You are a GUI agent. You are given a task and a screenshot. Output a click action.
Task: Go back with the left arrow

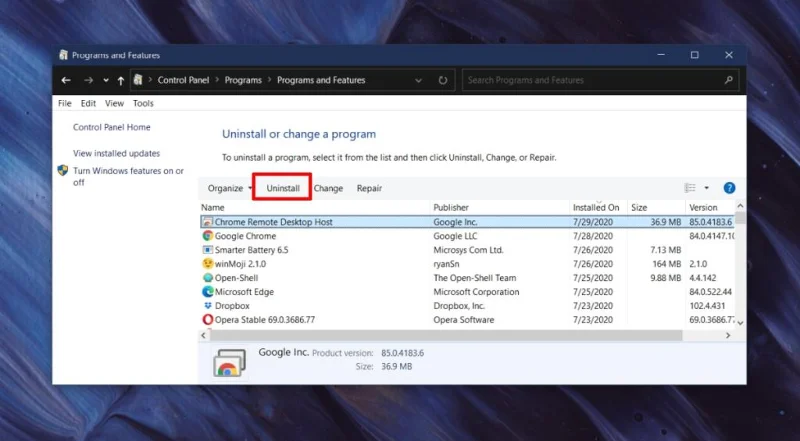click(x=66, y=80)
